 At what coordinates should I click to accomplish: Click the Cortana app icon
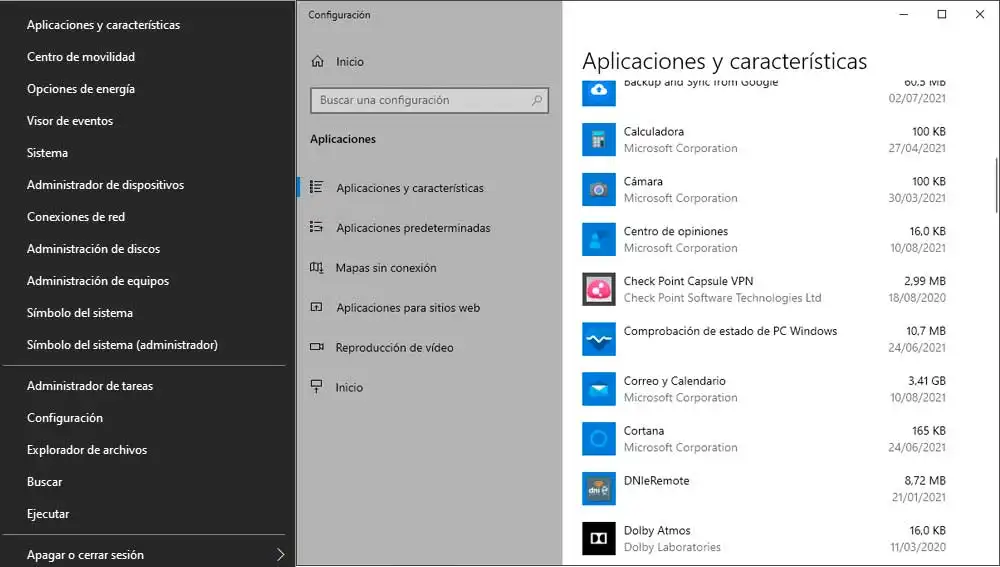tap(598, 439)
